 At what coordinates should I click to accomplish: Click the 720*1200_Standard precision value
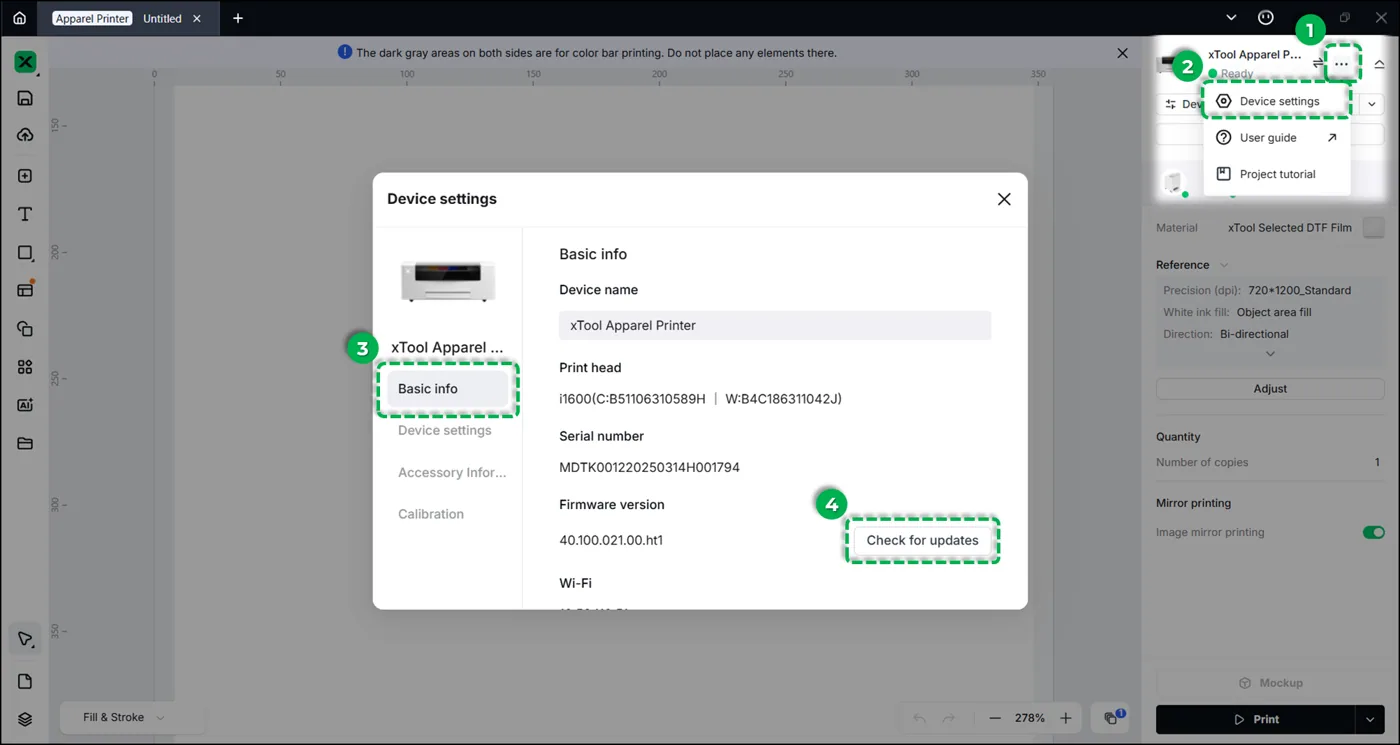pos(1299,290)
